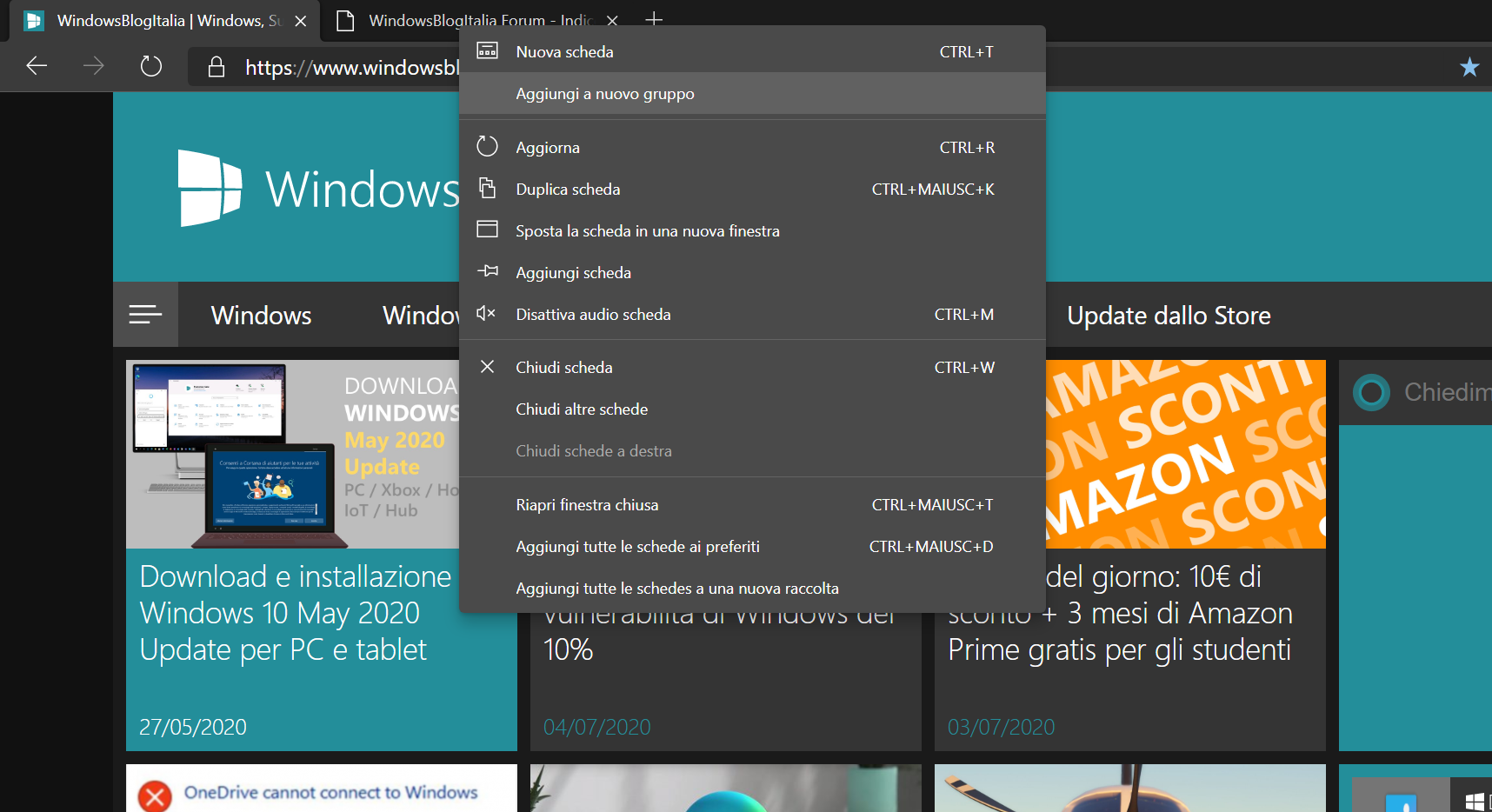Click the Aggiorna circular arrow menu icon
1492x812 pixels.
(x=488, y=146)
